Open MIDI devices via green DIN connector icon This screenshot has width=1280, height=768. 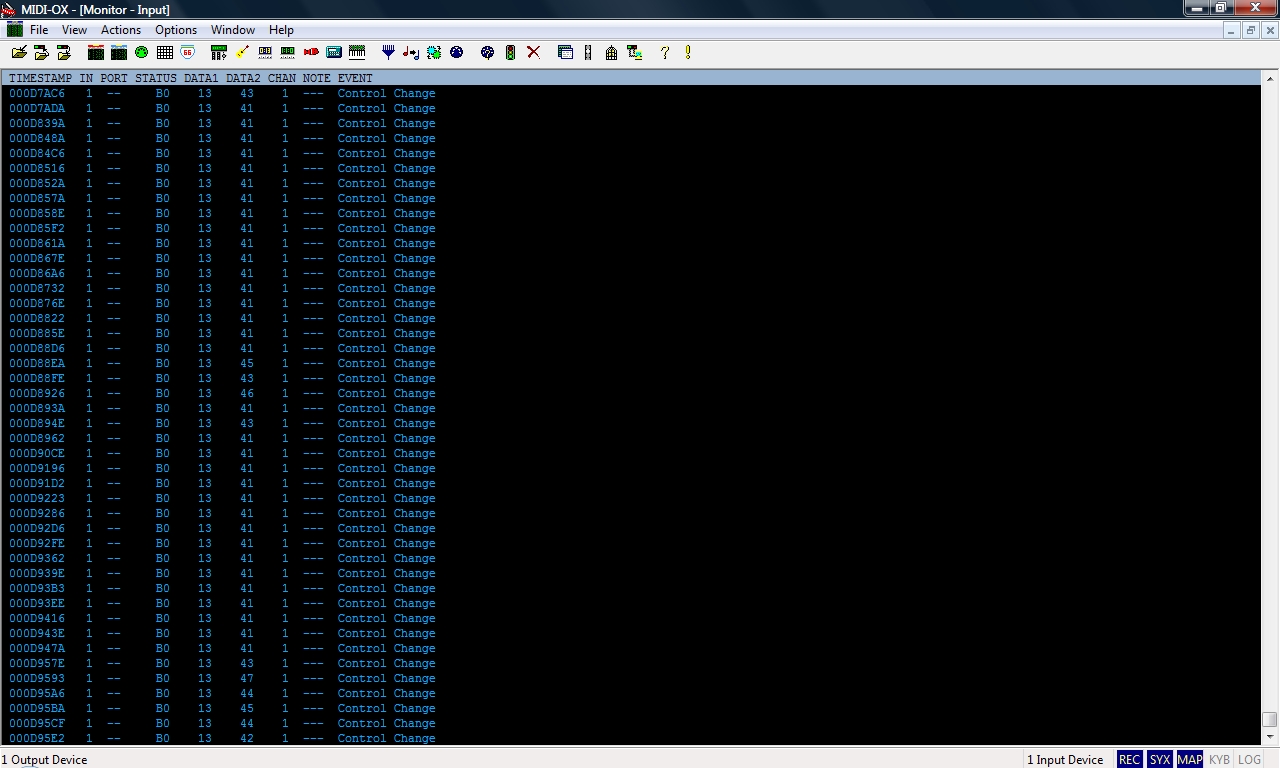pos(142,52)
